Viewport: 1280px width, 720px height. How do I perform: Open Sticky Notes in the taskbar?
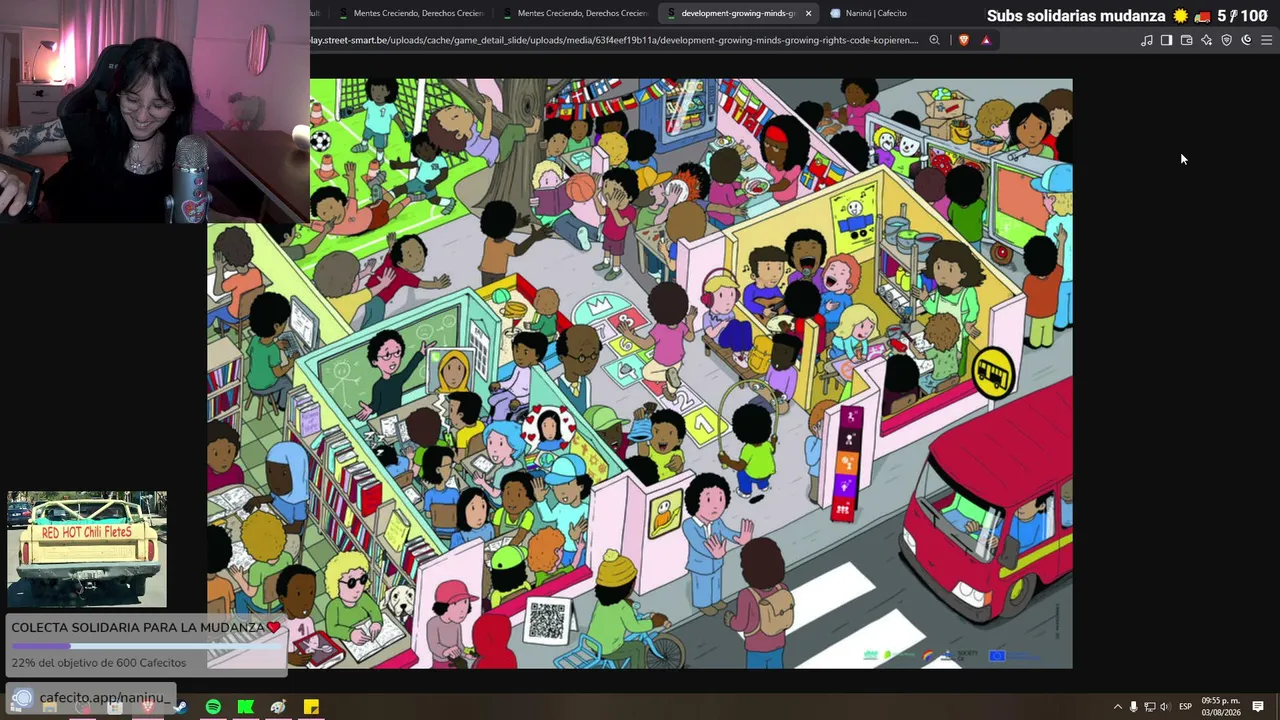[x=311, y=707]
